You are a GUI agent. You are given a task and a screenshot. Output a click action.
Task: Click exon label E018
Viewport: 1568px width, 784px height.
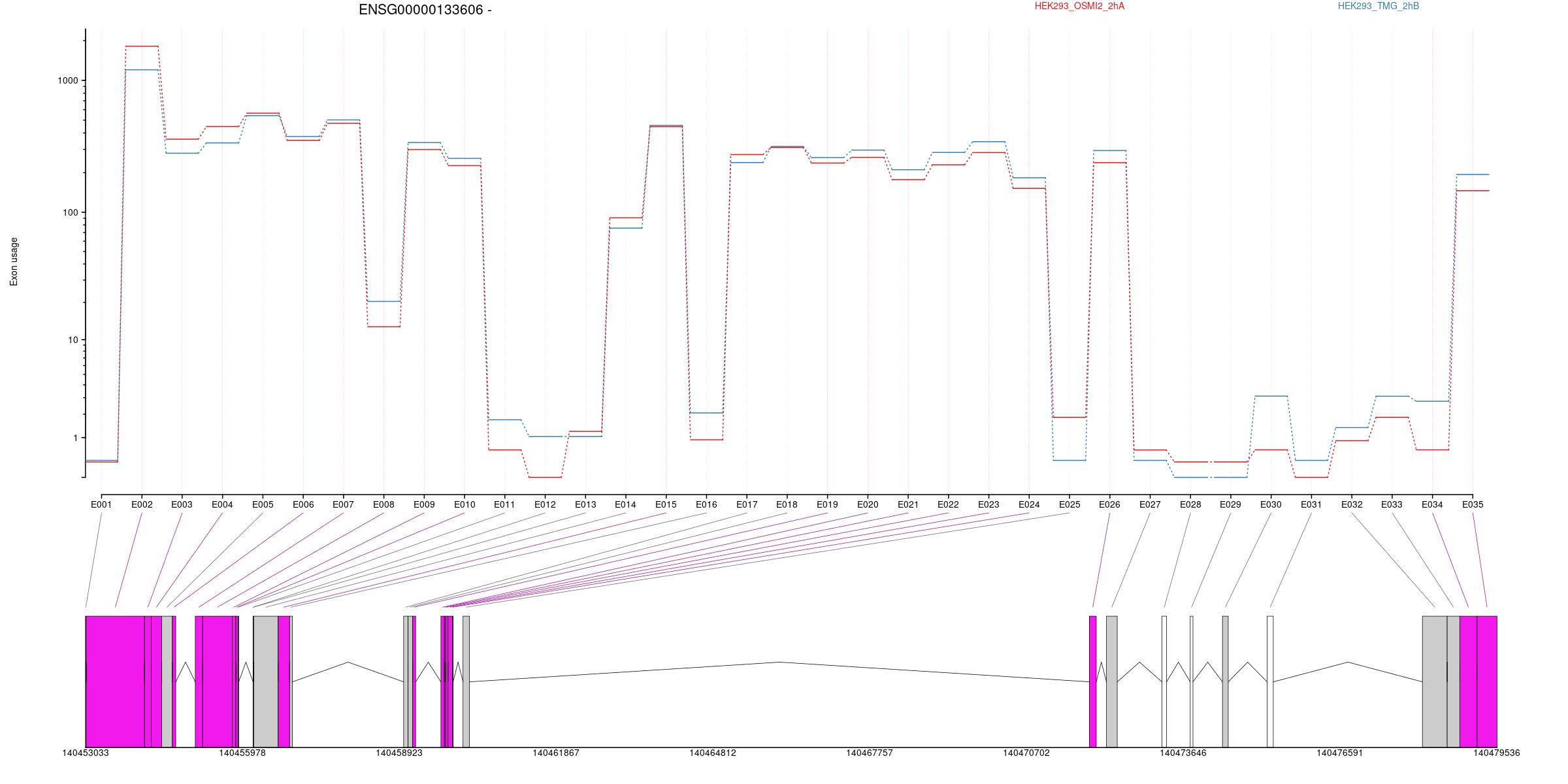787,504
